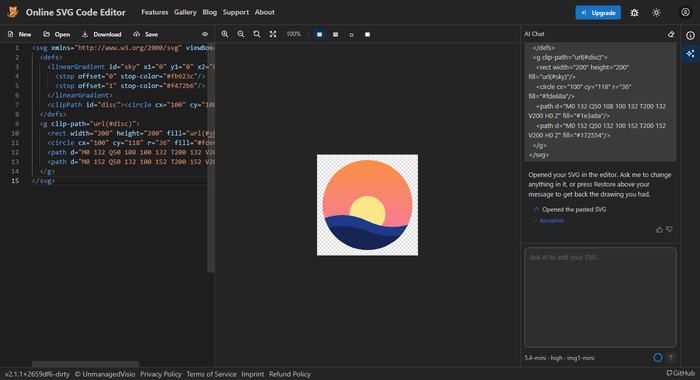This screenshot has width=700, height=380.
Task: Click the version text v2.1.1+2659df6-dirty
Action: point(37,374)
